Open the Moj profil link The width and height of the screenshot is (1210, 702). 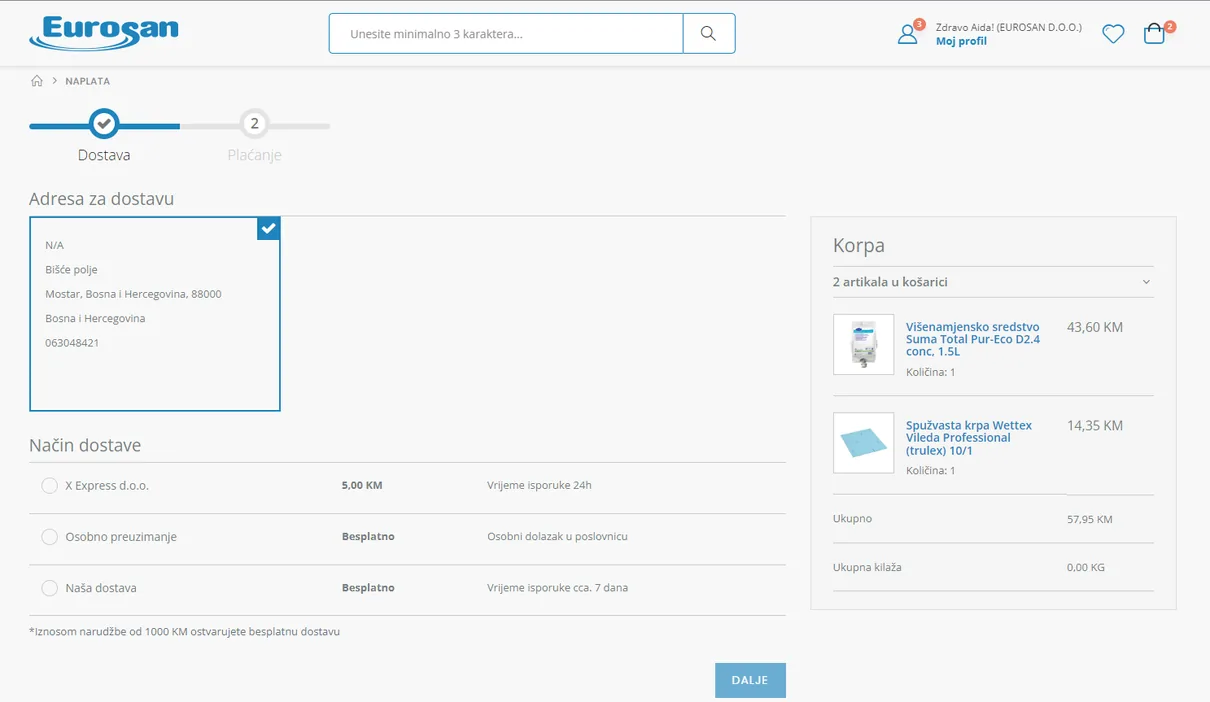pos(961,41)
